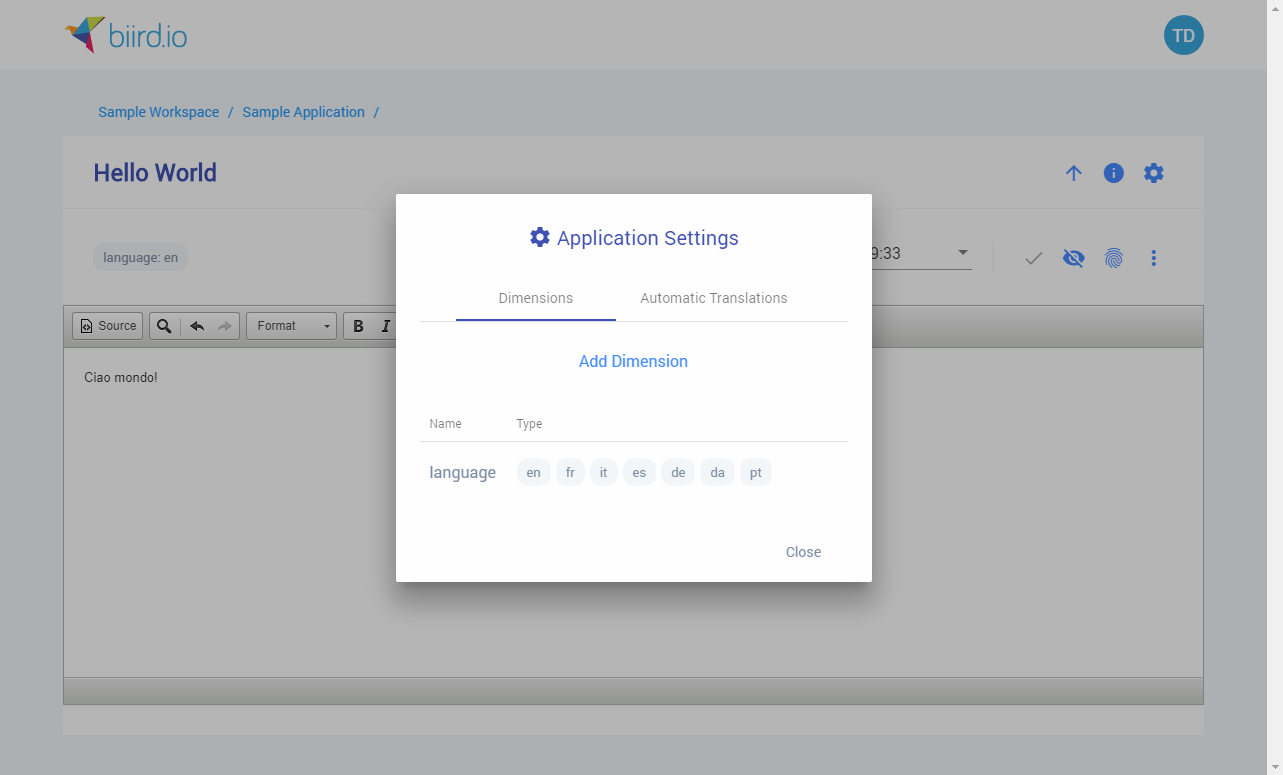Toggle bold formatting in the editor
The image size is (1283, 775).
click(x=358, y=326)
